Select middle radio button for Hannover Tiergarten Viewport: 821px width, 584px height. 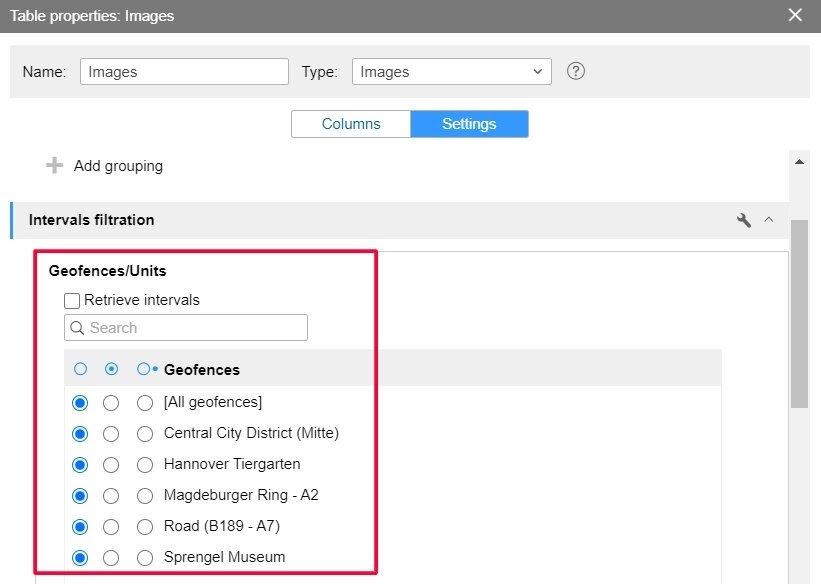coord(112,464)
